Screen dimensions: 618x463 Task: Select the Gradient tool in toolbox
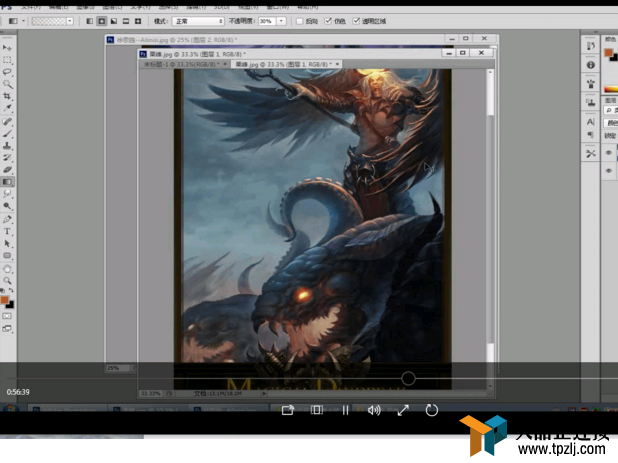(x=7, y=182)
